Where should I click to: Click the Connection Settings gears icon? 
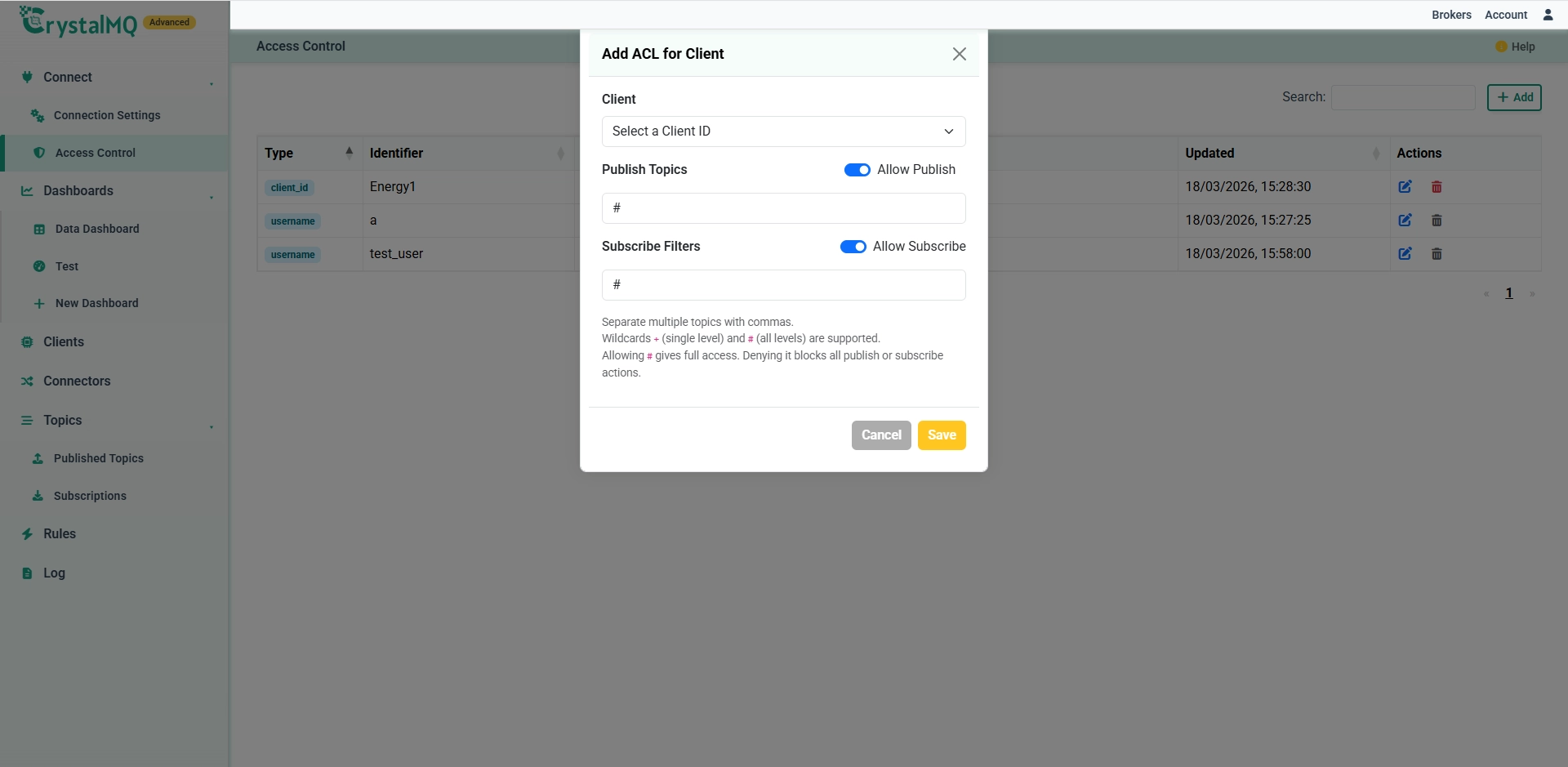(x=38, y=115)
